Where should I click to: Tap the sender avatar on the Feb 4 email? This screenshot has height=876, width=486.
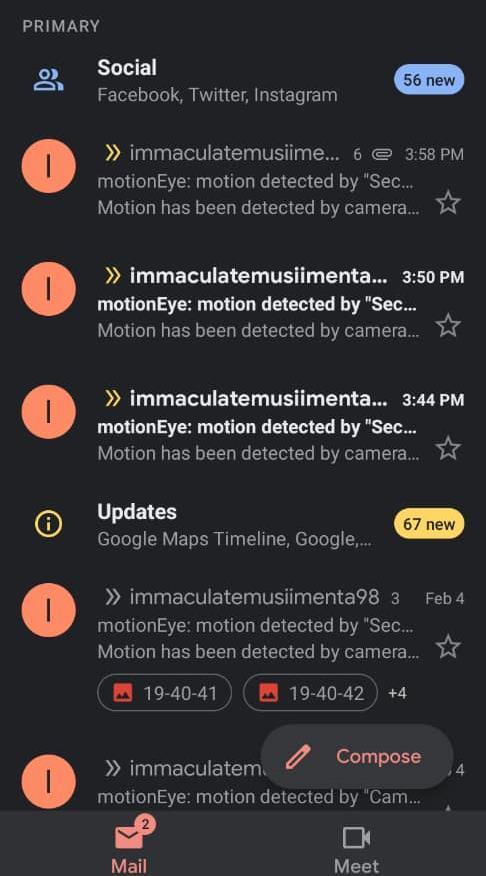(49, 610)
